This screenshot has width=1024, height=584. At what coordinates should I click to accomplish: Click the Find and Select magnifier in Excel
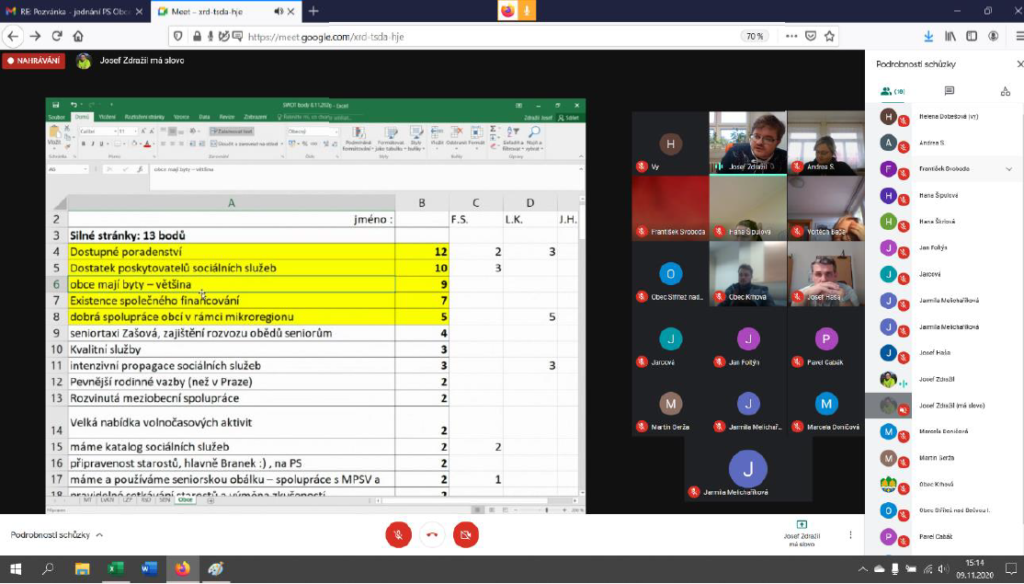click(x=534, y=133)
